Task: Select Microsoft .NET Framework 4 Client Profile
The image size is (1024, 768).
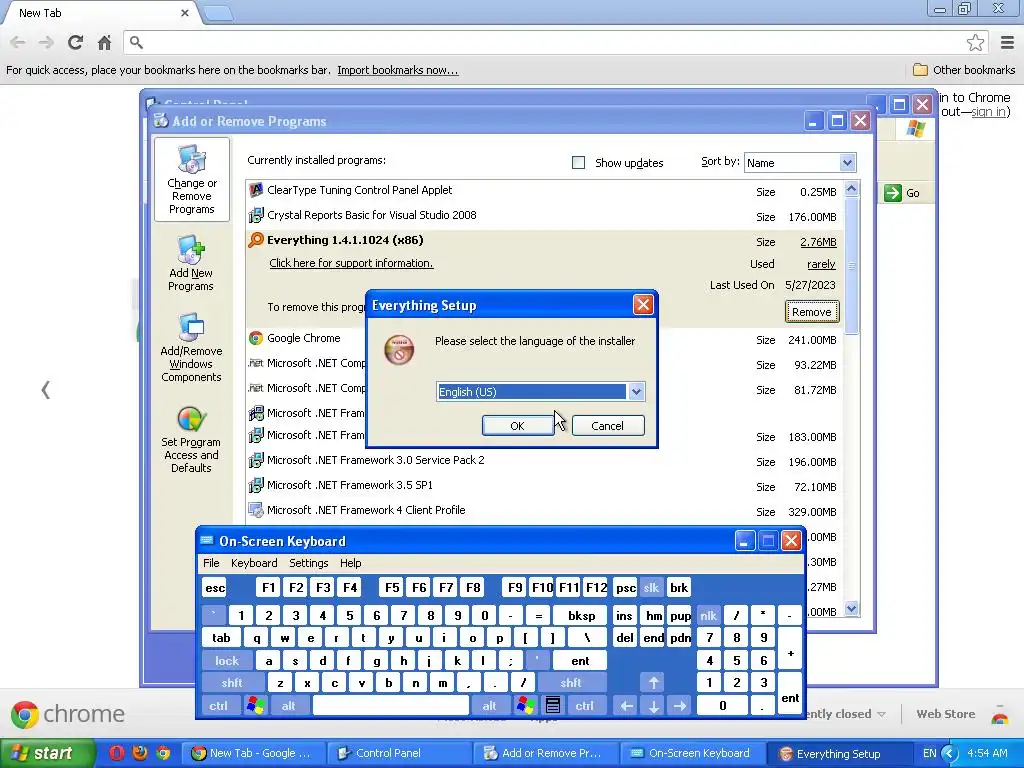Action: [545, 511]
